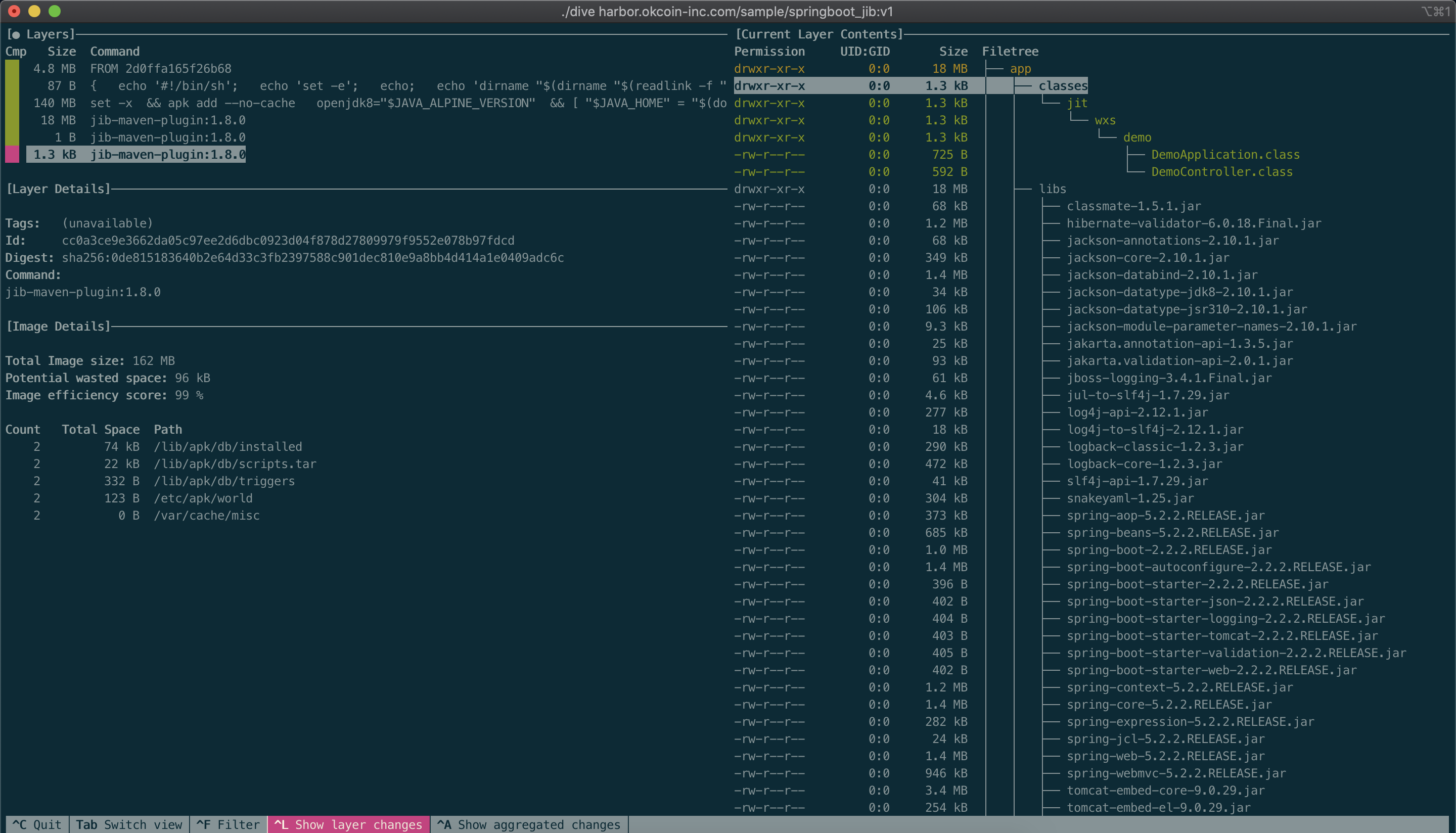Screen dimensions: 1456x833
Task: Click the demo folder in filetree
Action: pyautogui.click(x=1137, y=137)
